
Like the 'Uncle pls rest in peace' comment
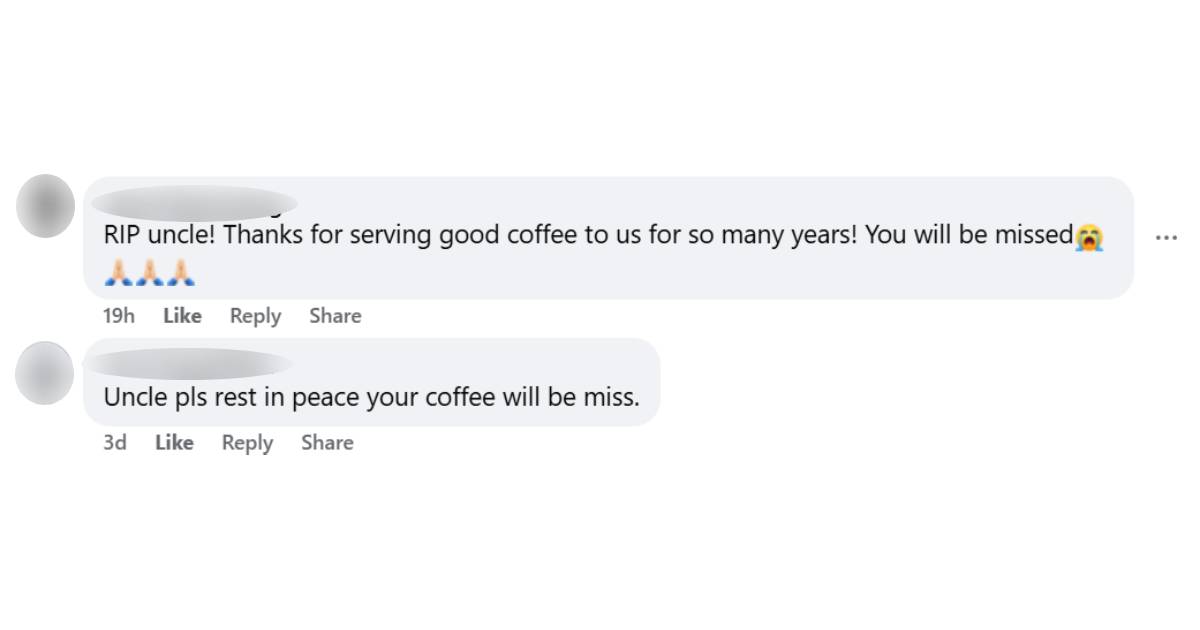coord(174,443)
